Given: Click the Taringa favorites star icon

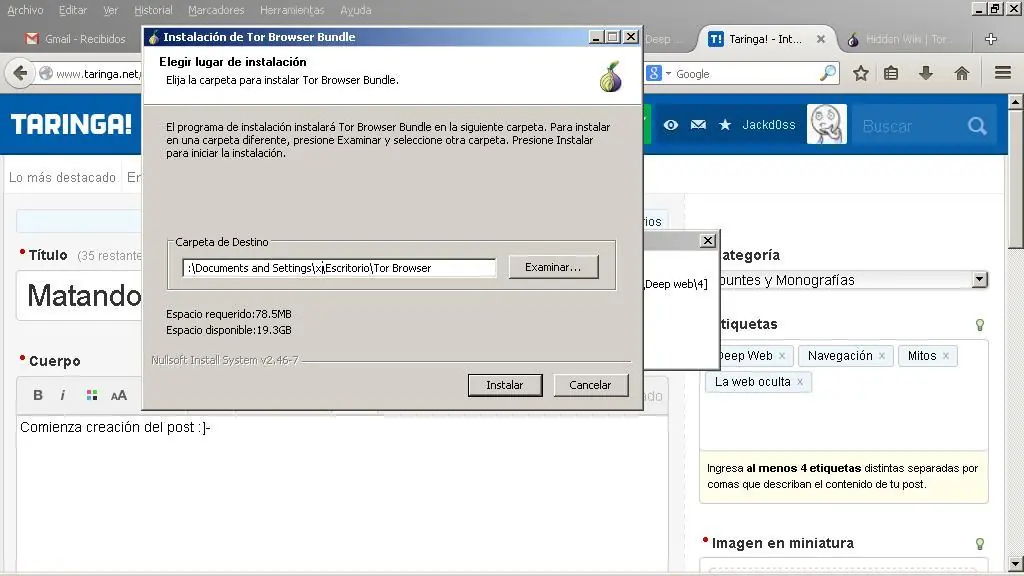Looking at the screenshot, I should click(x=725, y=125).
